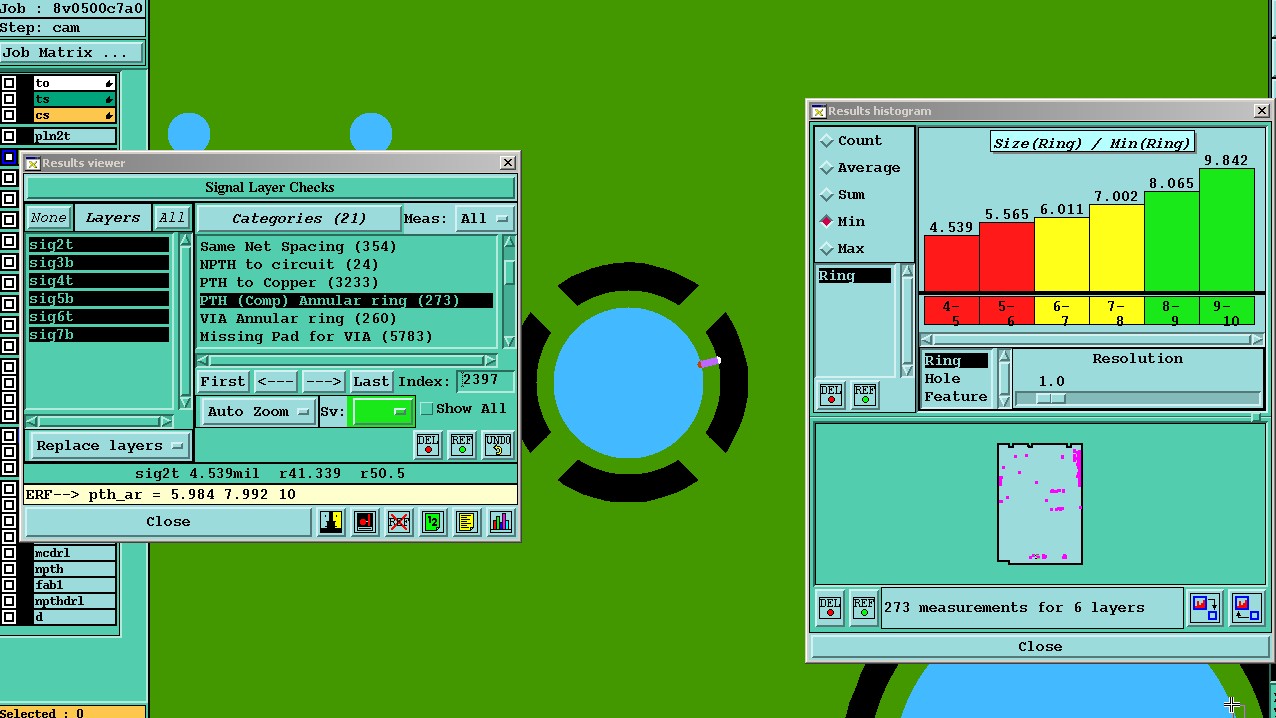Click REF icon beside measurements status in histogram
1276x718 pixels.
point(864,608)
